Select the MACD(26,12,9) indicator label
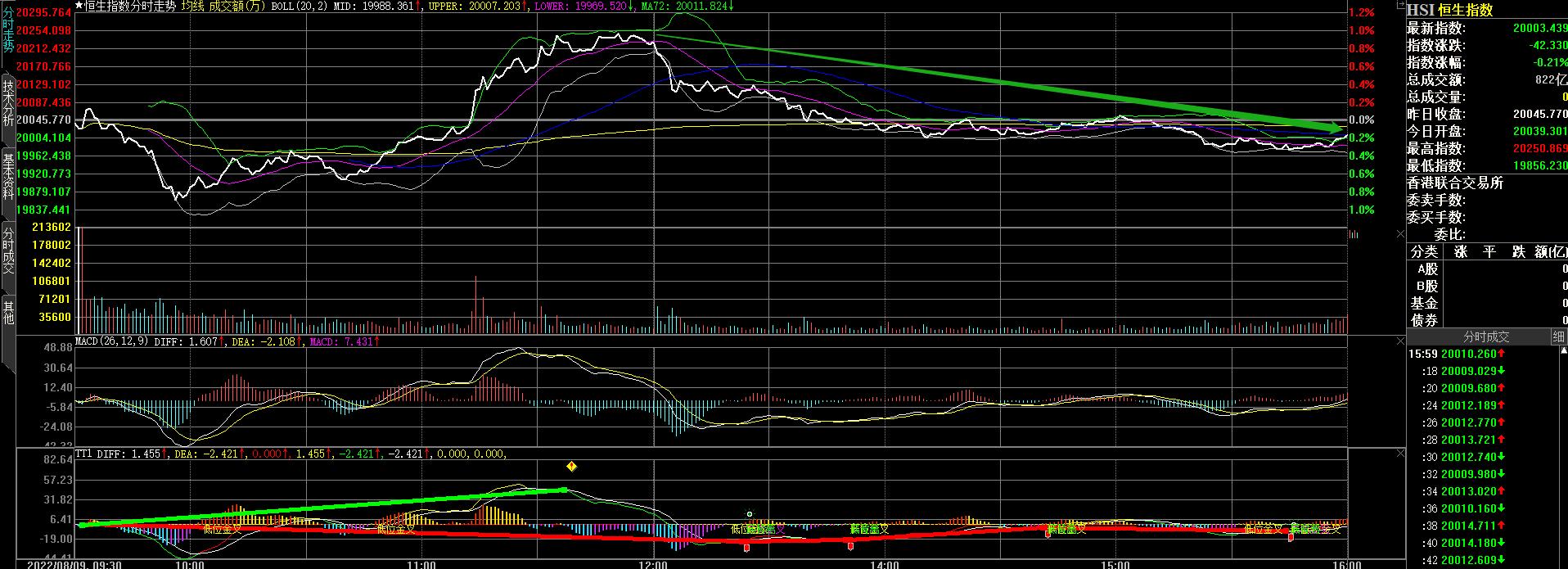Screen dimensions: 1568x569 112,341
